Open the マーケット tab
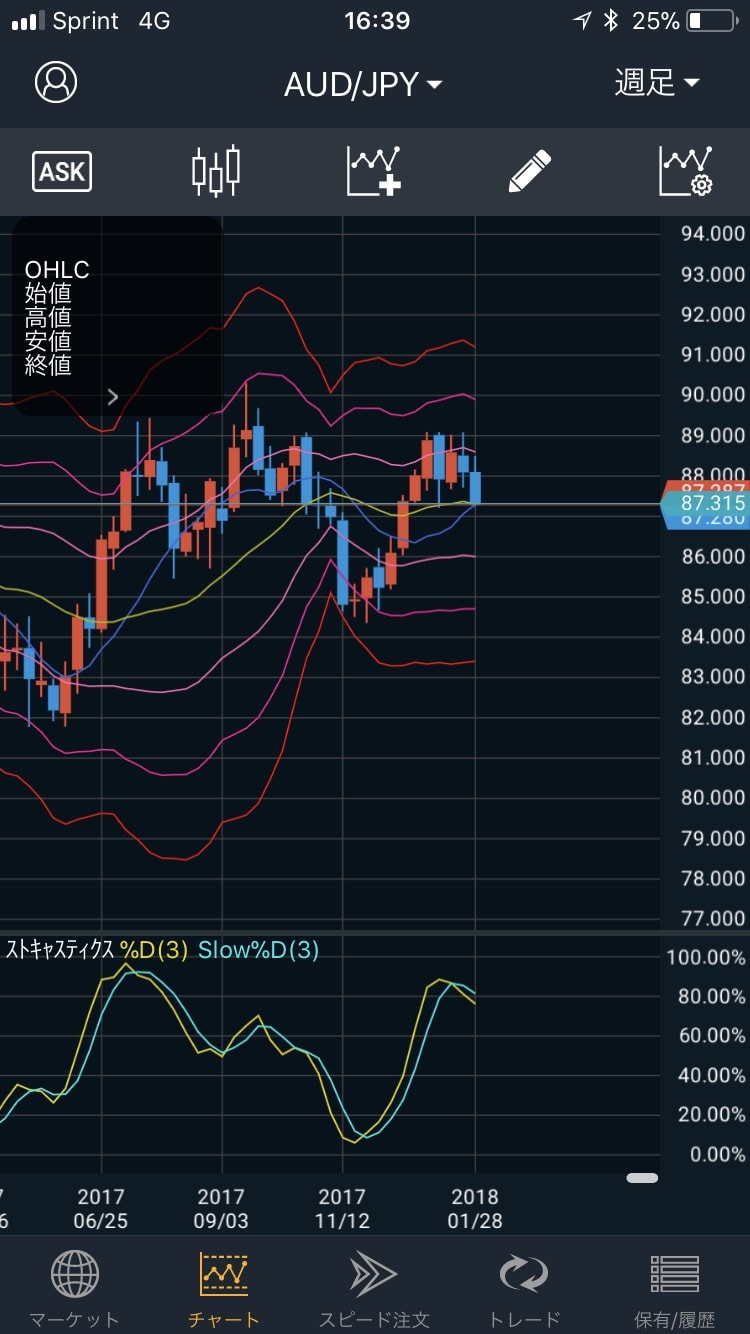The height and width of the screenshot is (1334, 750). click(x=74, y=1291)
